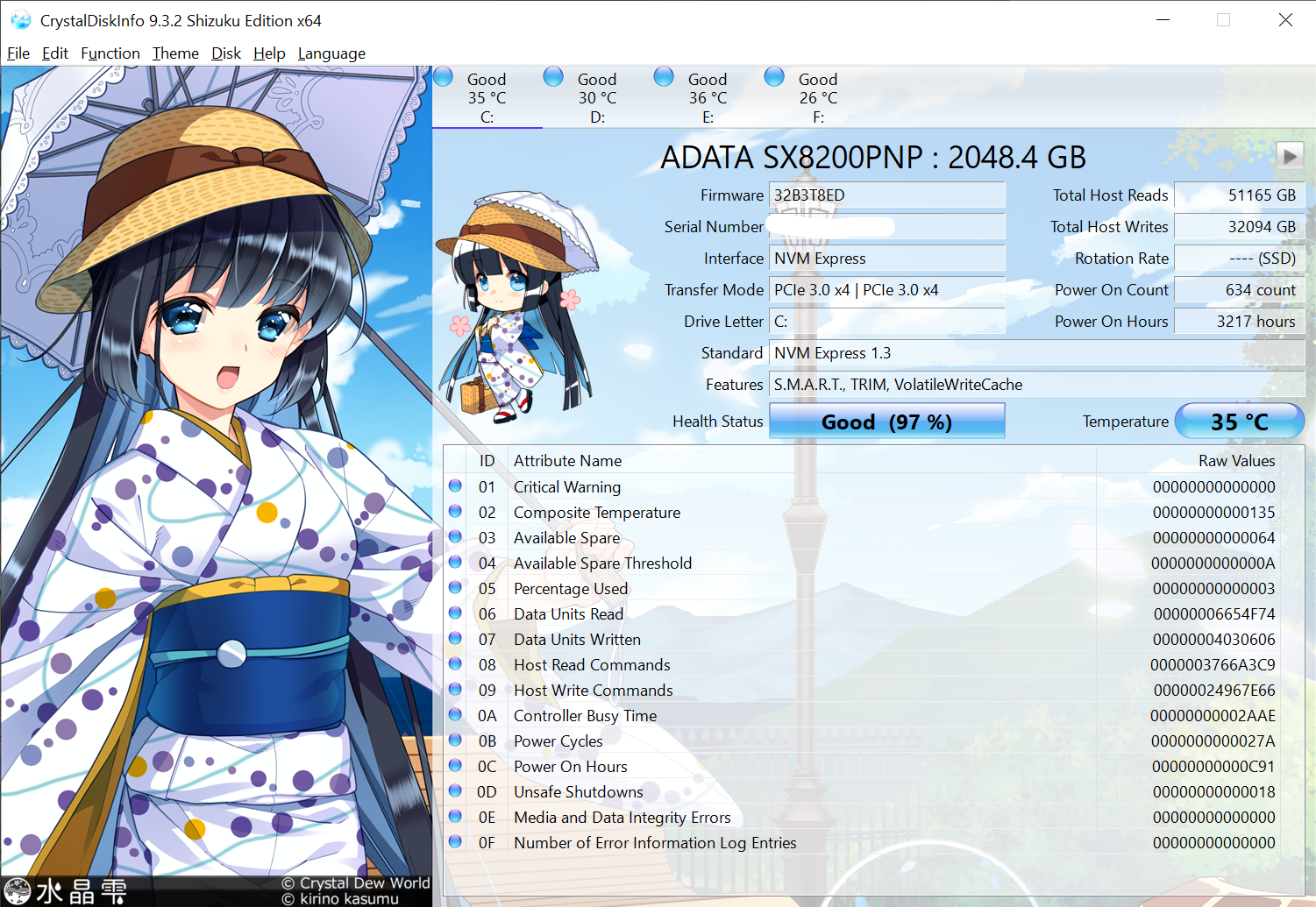Click the Interface field NVM Express

pyautogui.click(x=886, y=259)
